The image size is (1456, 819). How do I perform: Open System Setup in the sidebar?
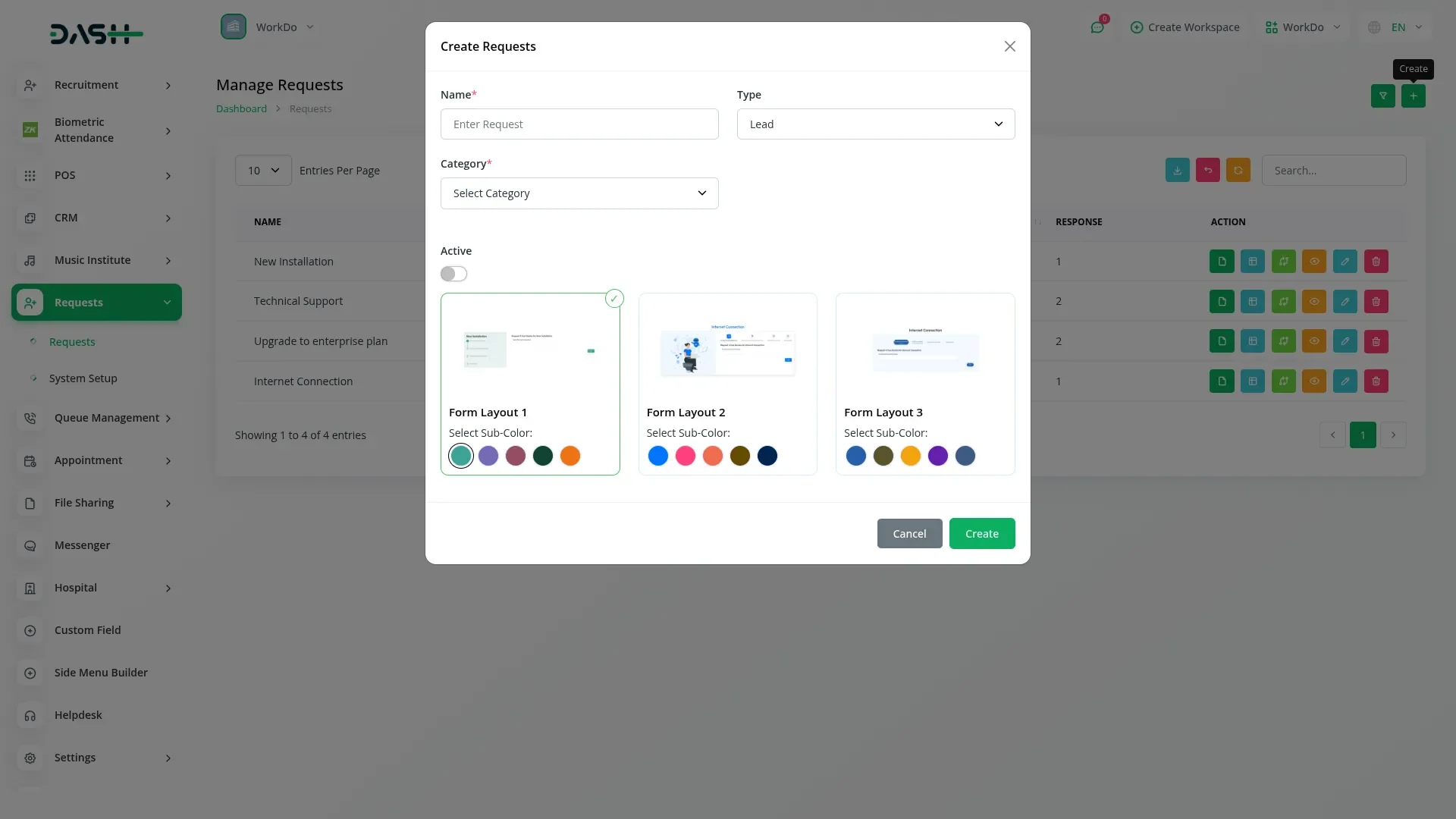[x=83, y=378]
